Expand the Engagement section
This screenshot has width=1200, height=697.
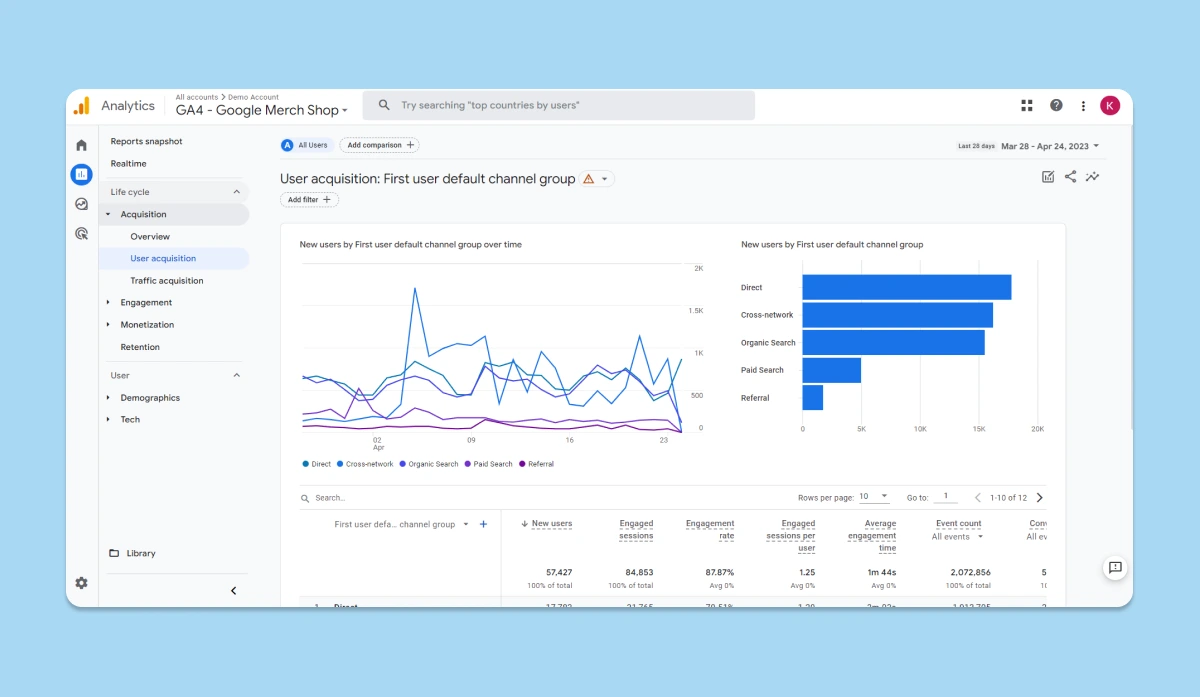click(x=108, y=302)
